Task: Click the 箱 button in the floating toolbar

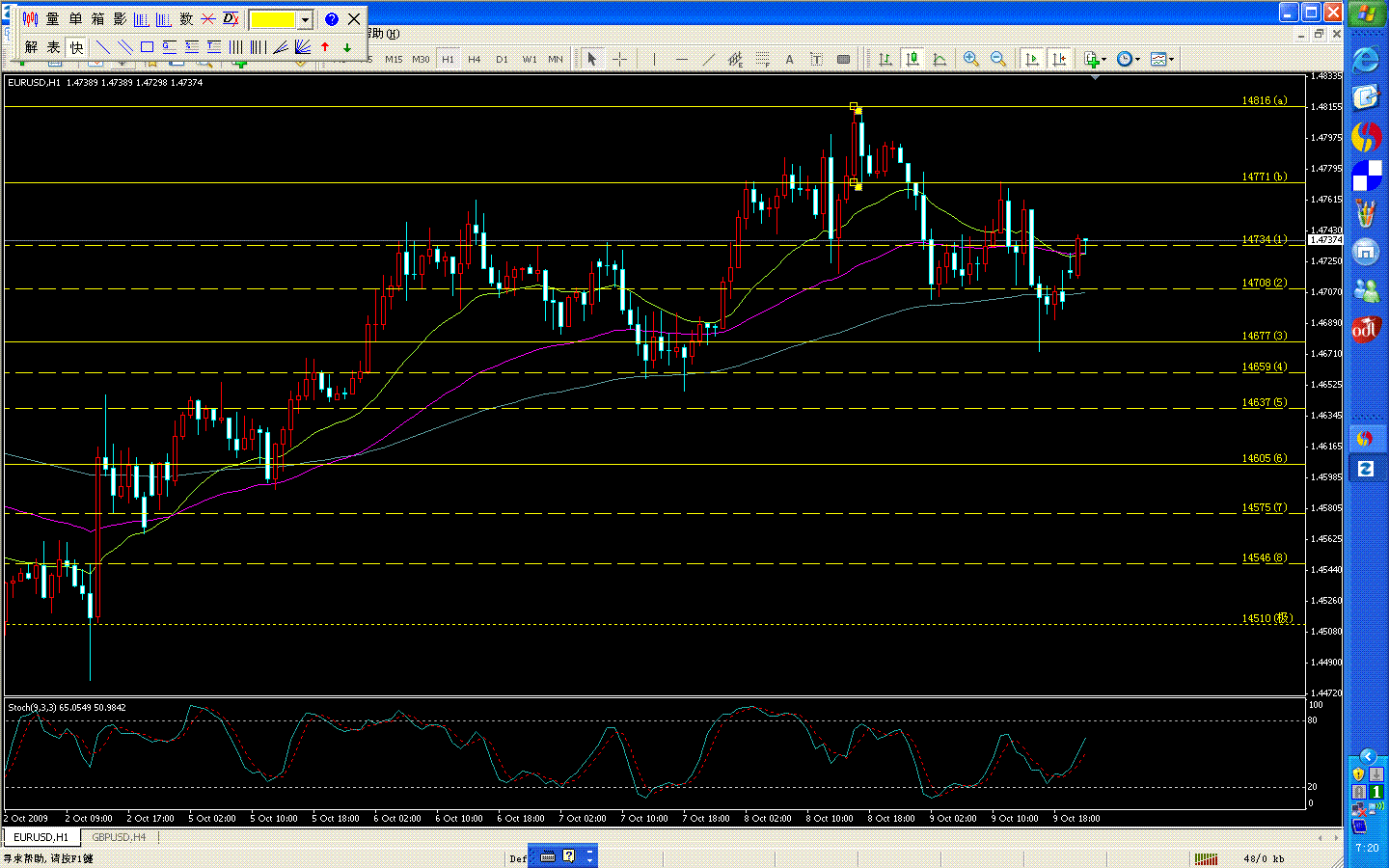Action: [x=97, y=19]
